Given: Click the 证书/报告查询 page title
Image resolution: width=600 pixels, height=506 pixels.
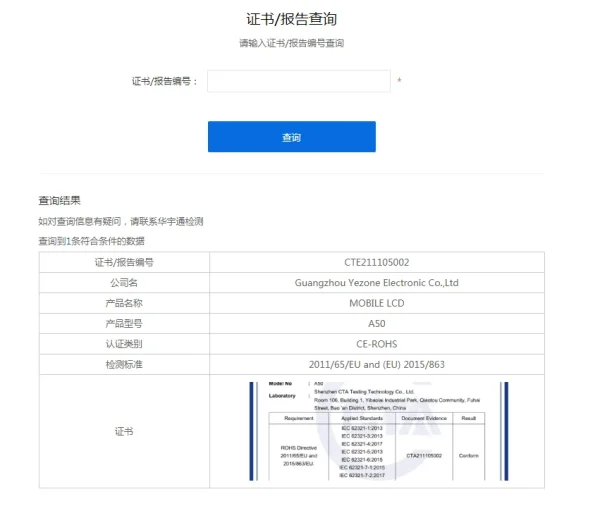Looking at the screenshot, I should (x=292, y=19).
